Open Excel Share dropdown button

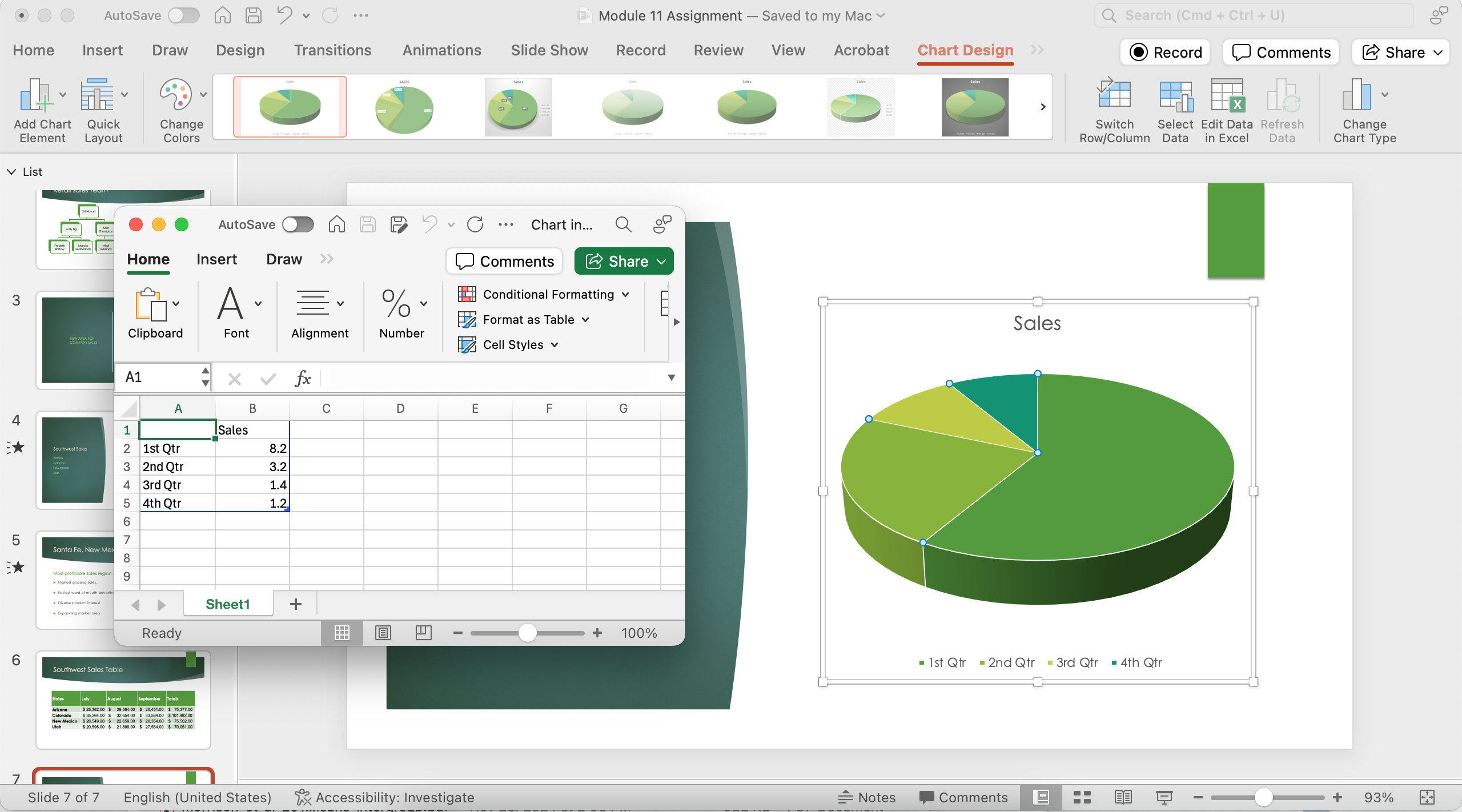624,261
